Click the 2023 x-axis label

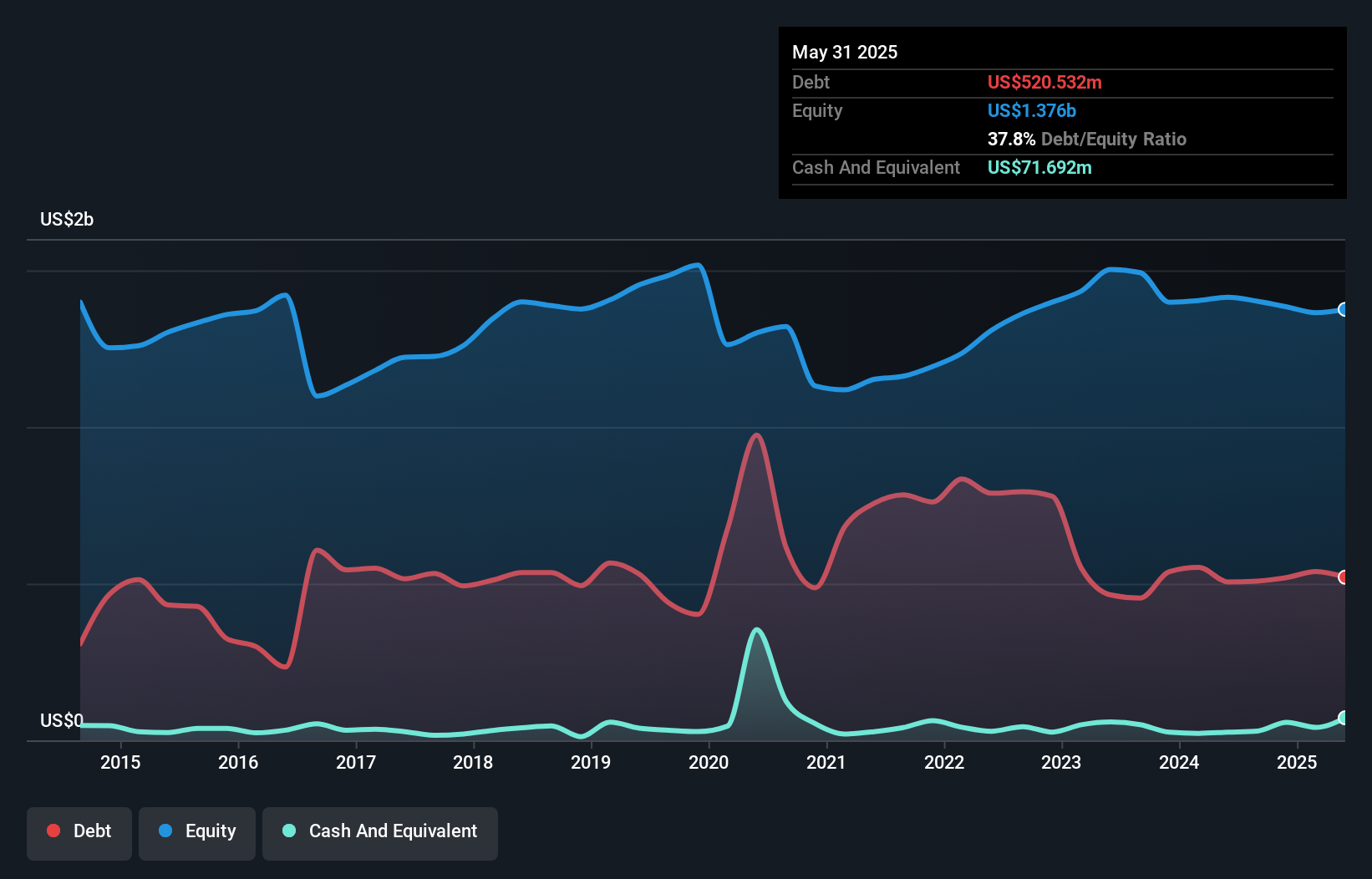1061,762
